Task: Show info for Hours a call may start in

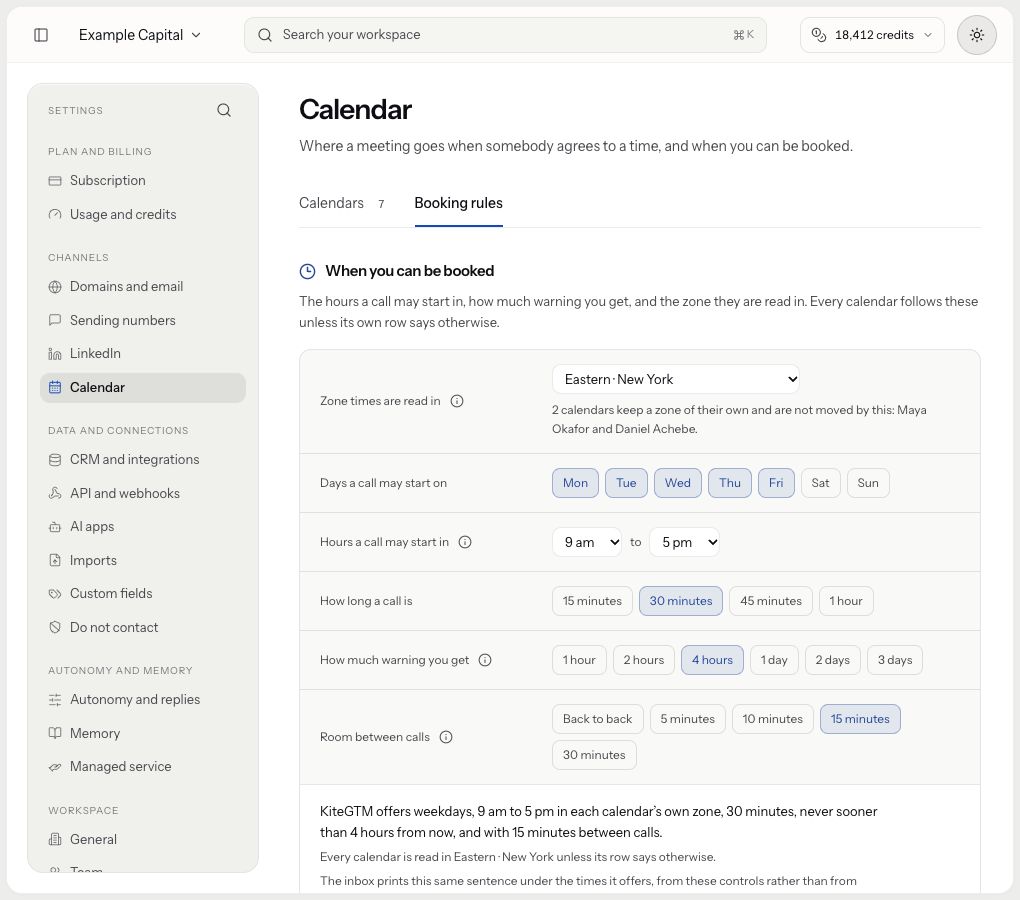Action: click(465, 542)
